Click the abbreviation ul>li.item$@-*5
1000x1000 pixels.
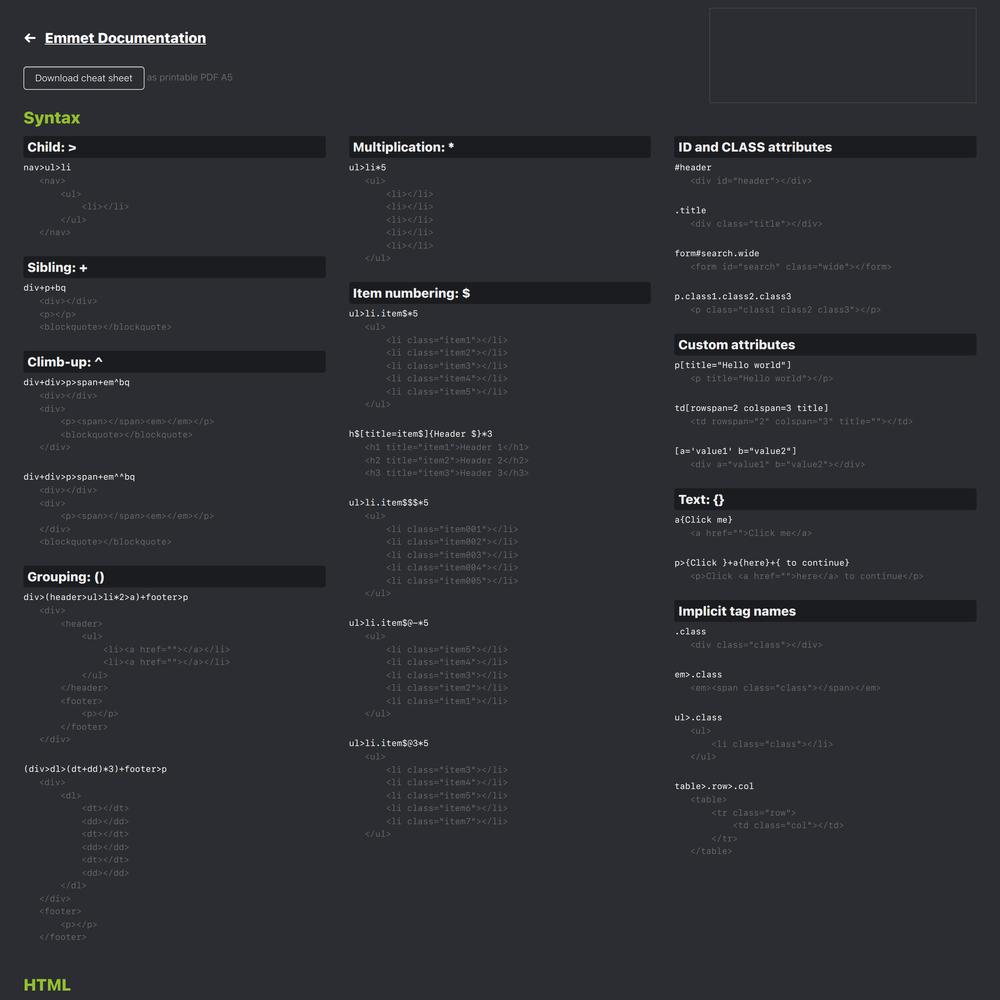[x=388, y=623]
